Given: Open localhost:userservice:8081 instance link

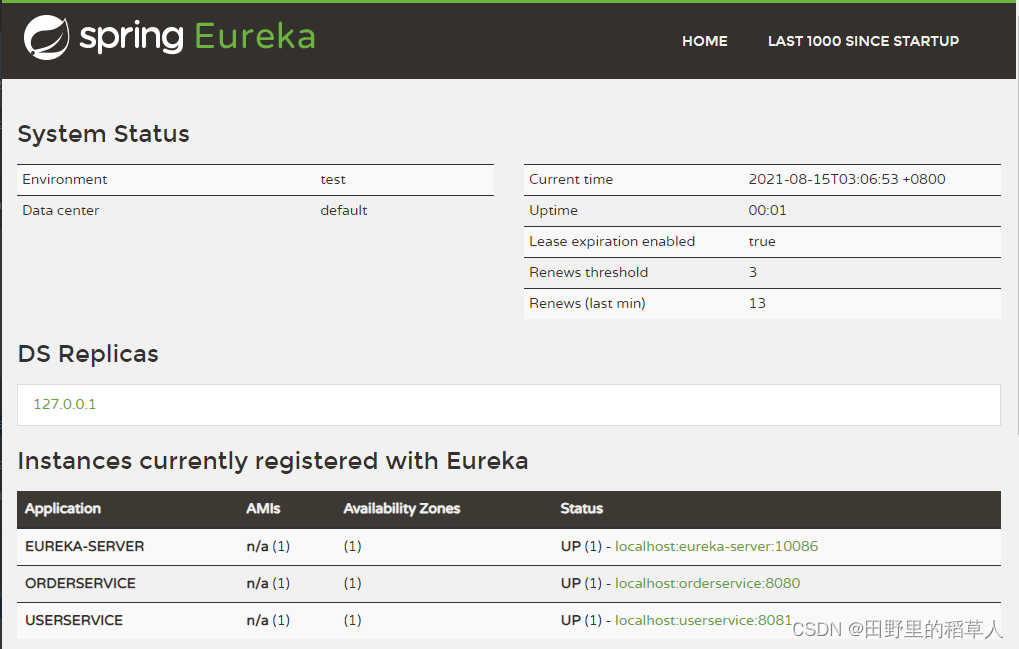Looking at the screenshot, I should (x=703, y=620).
